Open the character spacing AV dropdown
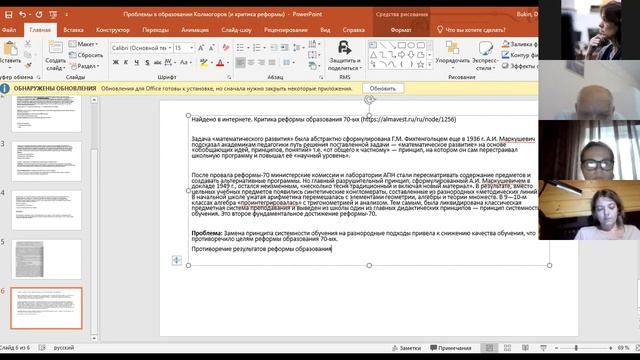This screenshot has height=360, width=640. click(x=170, y=62)
